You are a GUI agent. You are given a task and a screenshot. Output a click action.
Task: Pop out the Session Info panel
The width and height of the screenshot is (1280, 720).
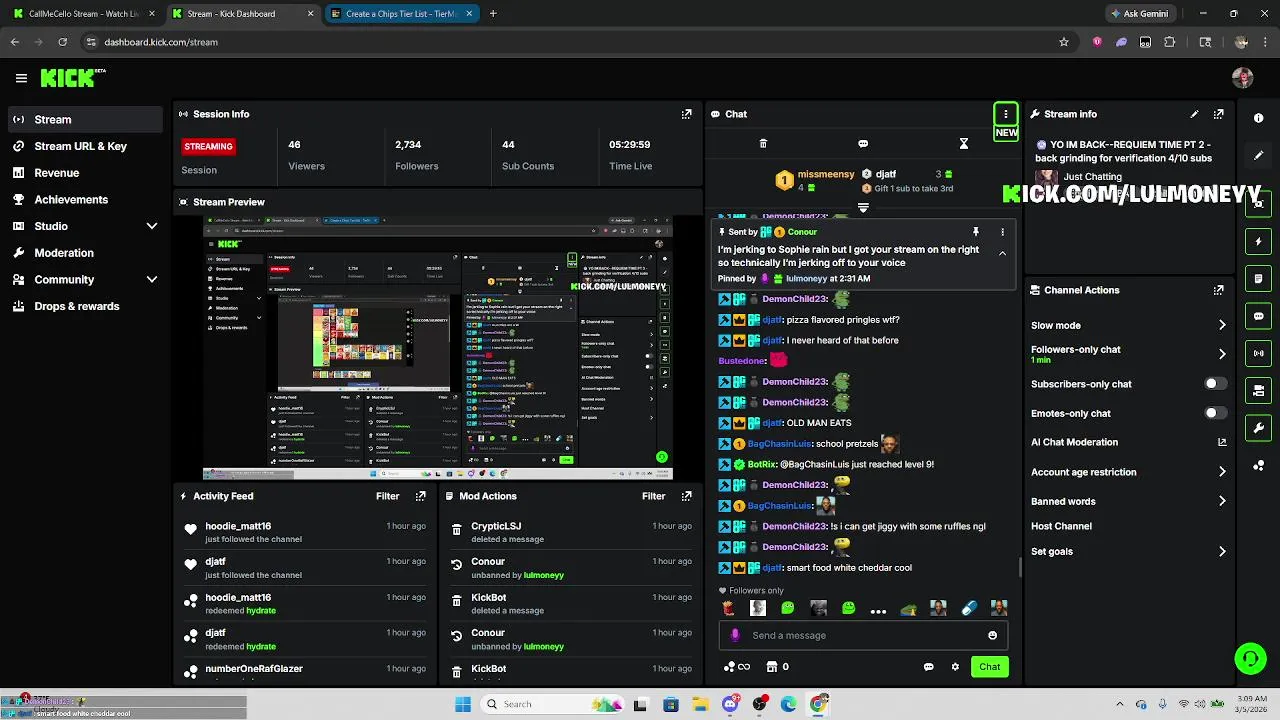point(686,114)
